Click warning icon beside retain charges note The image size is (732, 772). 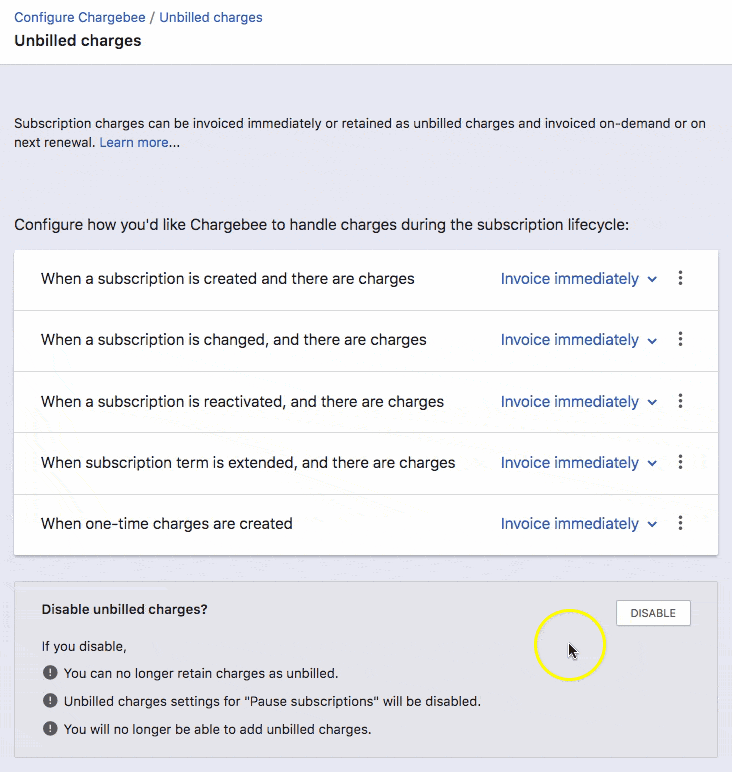click(x=50, y=673)
